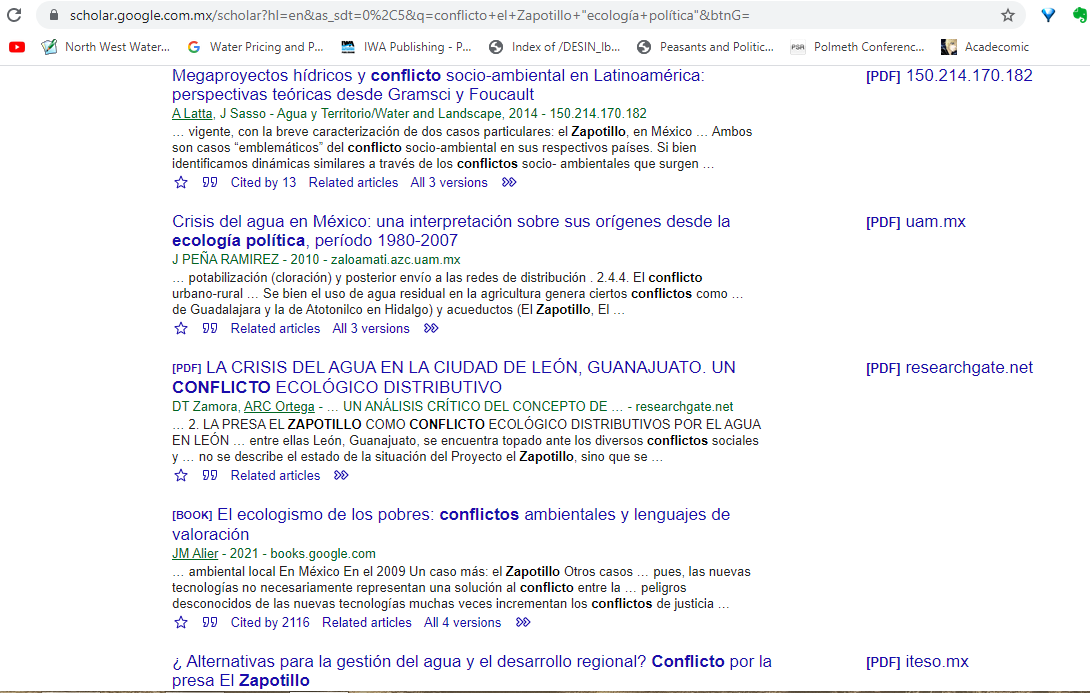Image resolution: width=1090 pixels, height=693 pixels.
Task: Open the Polmeth Conferenc... bookmark
Action: [x=857, y=47]
